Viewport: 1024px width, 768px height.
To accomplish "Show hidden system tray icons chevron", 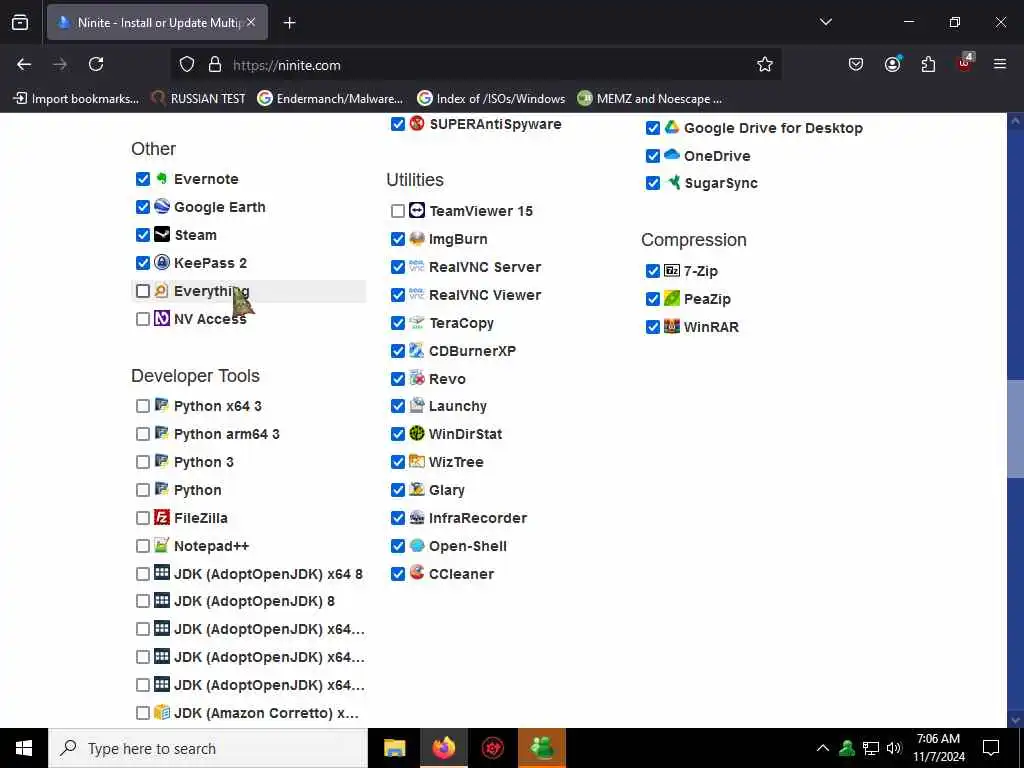I will point(823,748).
